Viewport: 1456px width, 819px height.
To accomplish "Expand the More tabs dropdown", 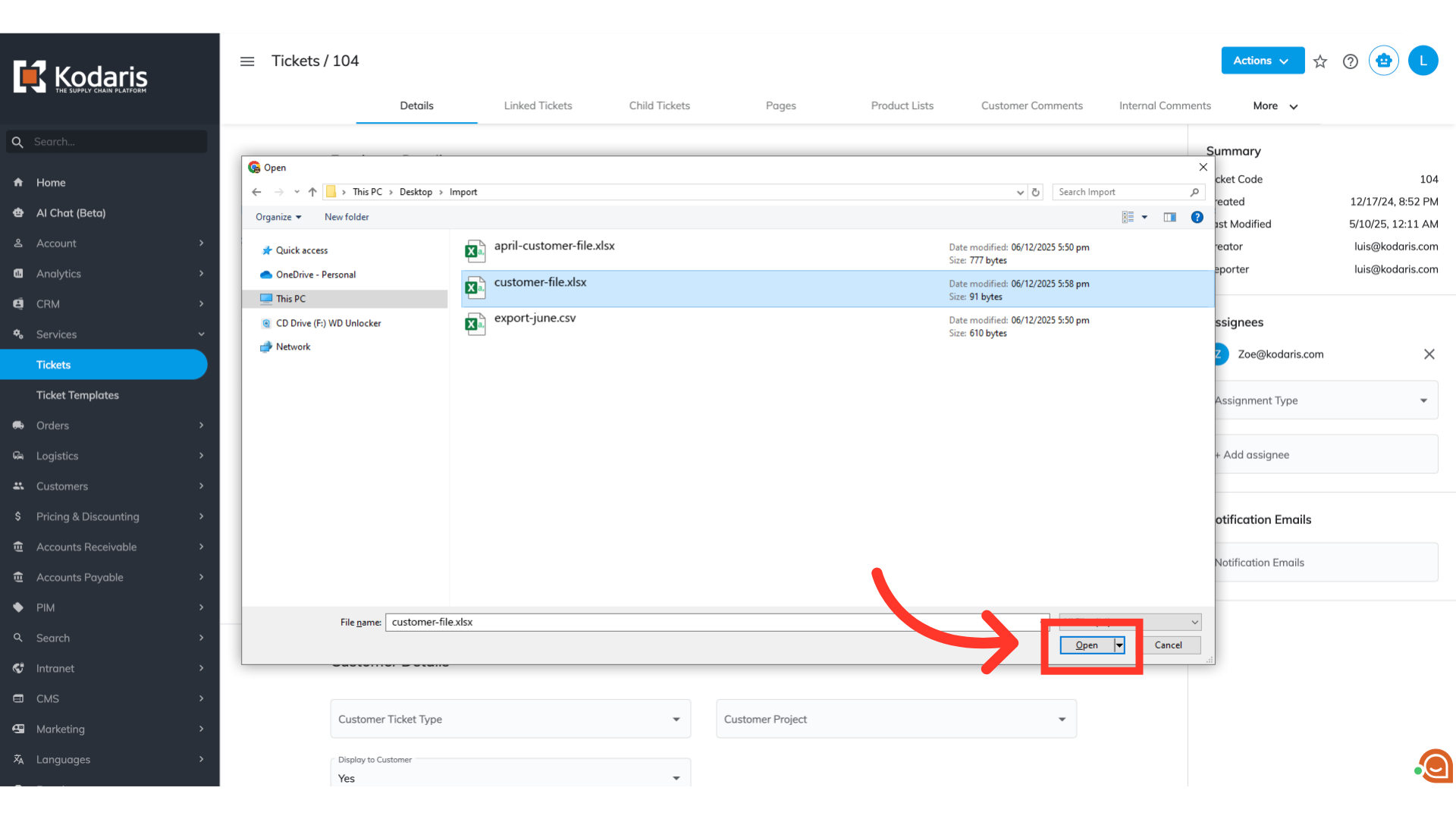I will coord(1275,106).
